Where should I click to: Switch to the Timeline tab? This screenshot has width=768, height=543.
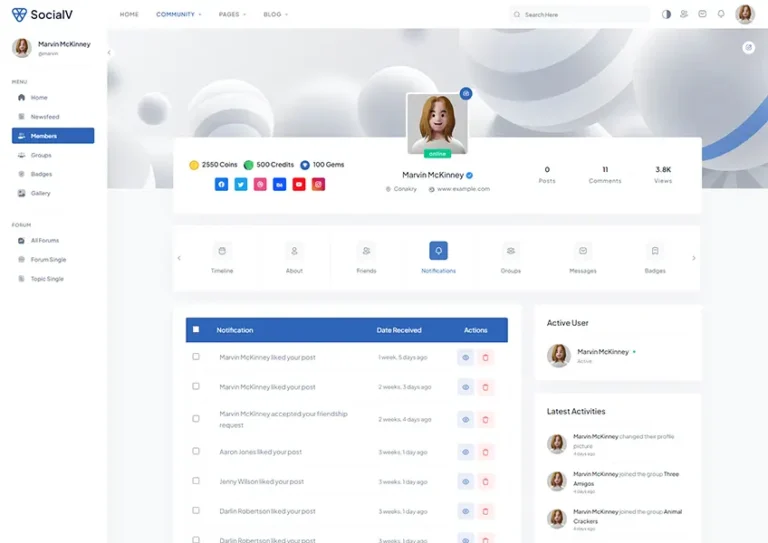click(x=222, y=258)
